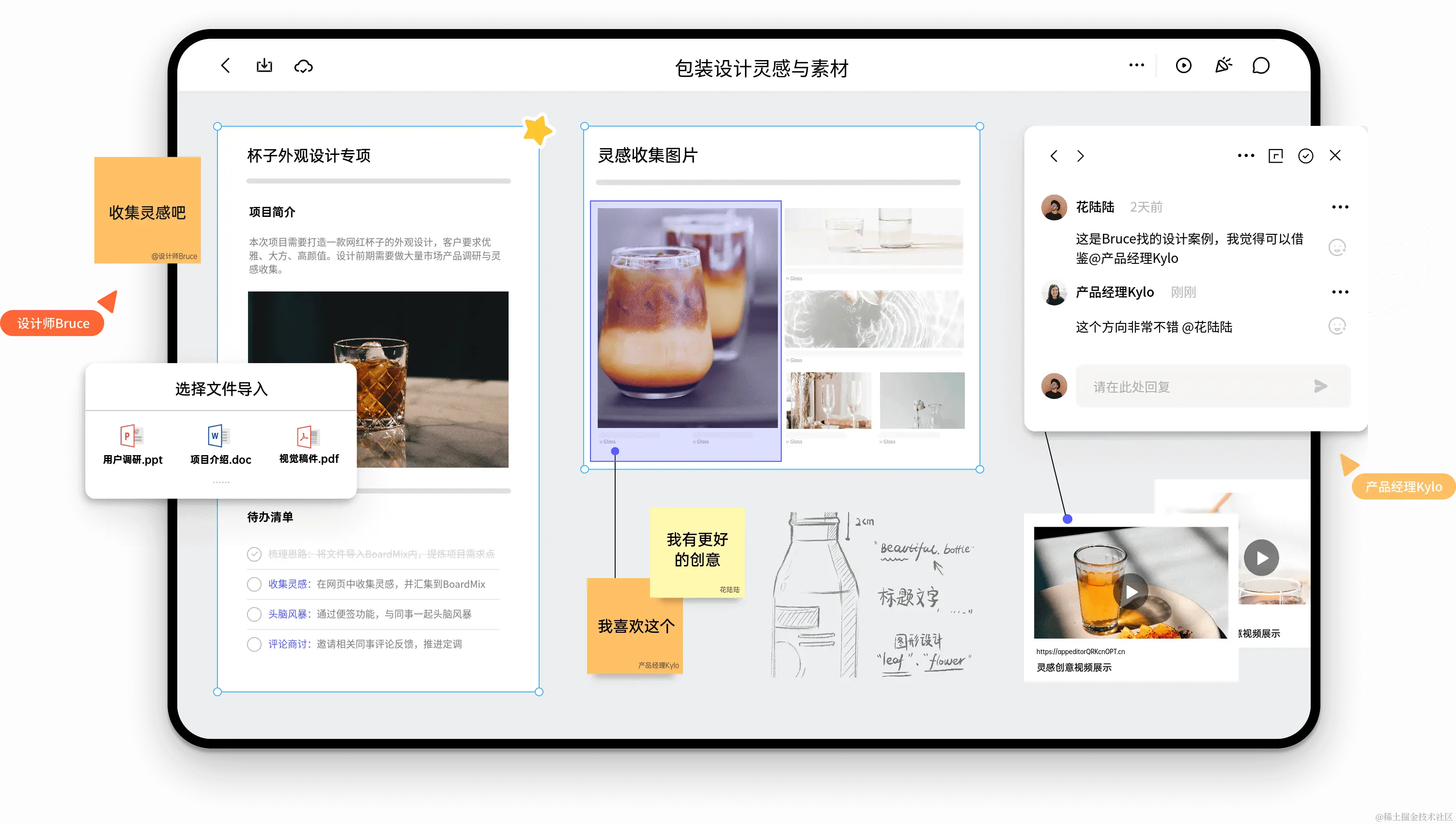1456x825 pixels.
Task: Resolve the thread with the checkmark icon
Action: pyautogui.click(x=1305, y=155)
